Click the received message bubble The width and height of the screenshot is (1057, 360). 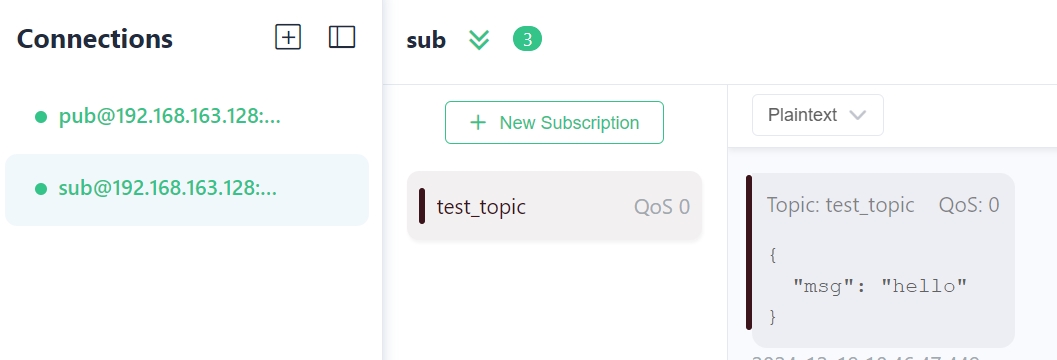[883, 260]
